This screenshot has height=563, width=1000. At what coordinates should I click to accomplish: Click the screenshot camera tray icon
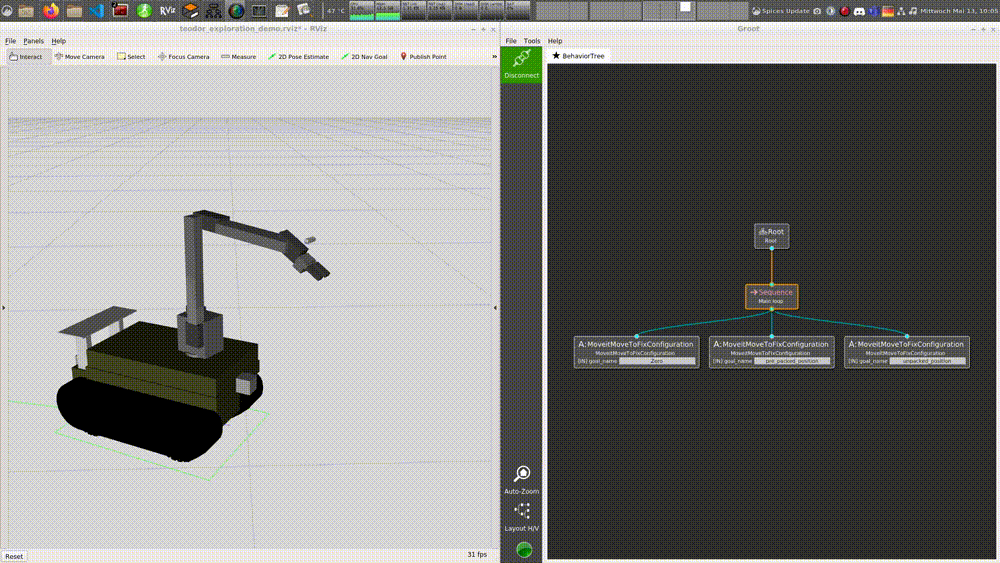[x=817, y=11]
